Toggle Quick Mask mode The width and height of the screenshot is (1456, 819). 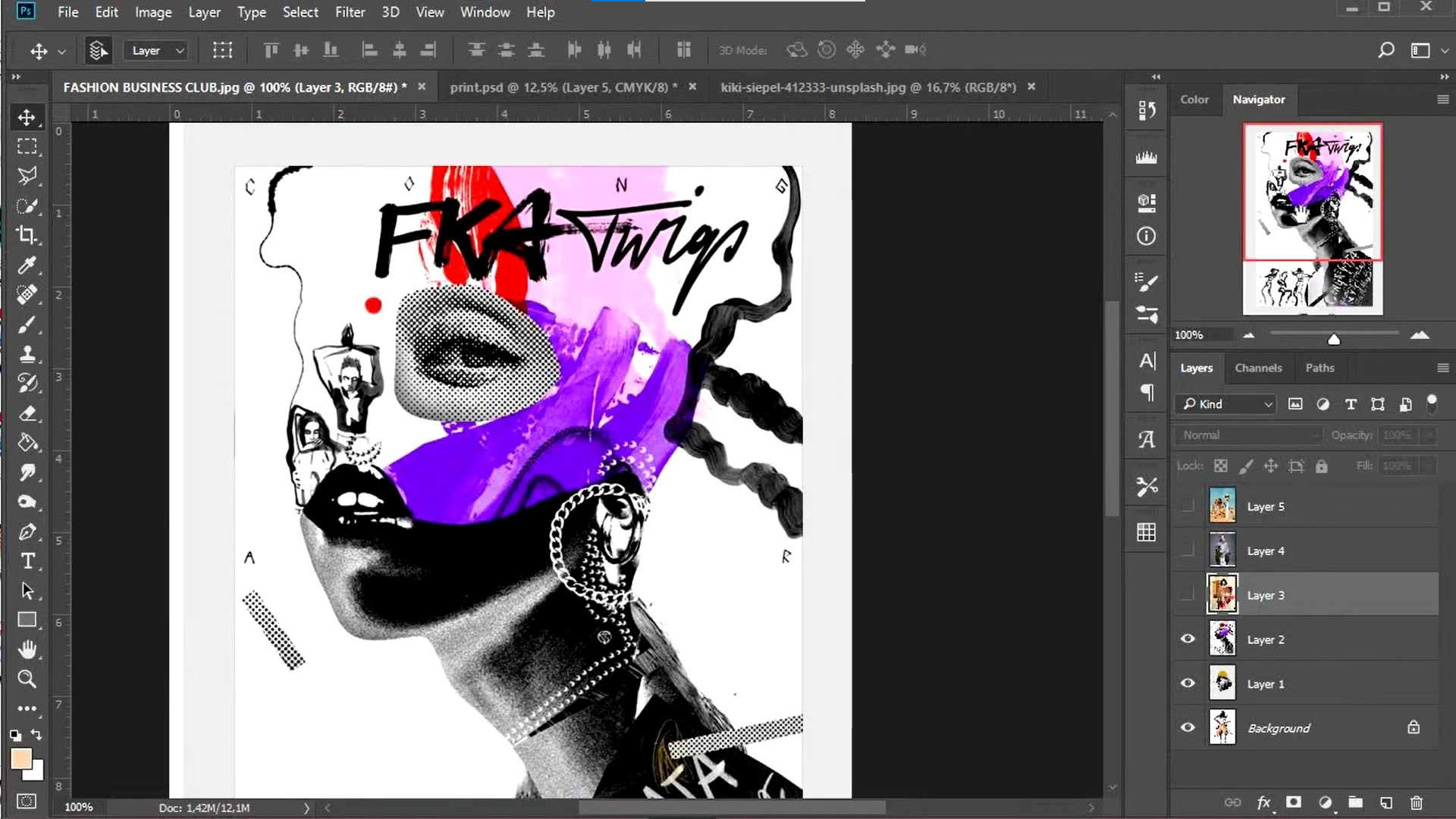pos(27,802)
